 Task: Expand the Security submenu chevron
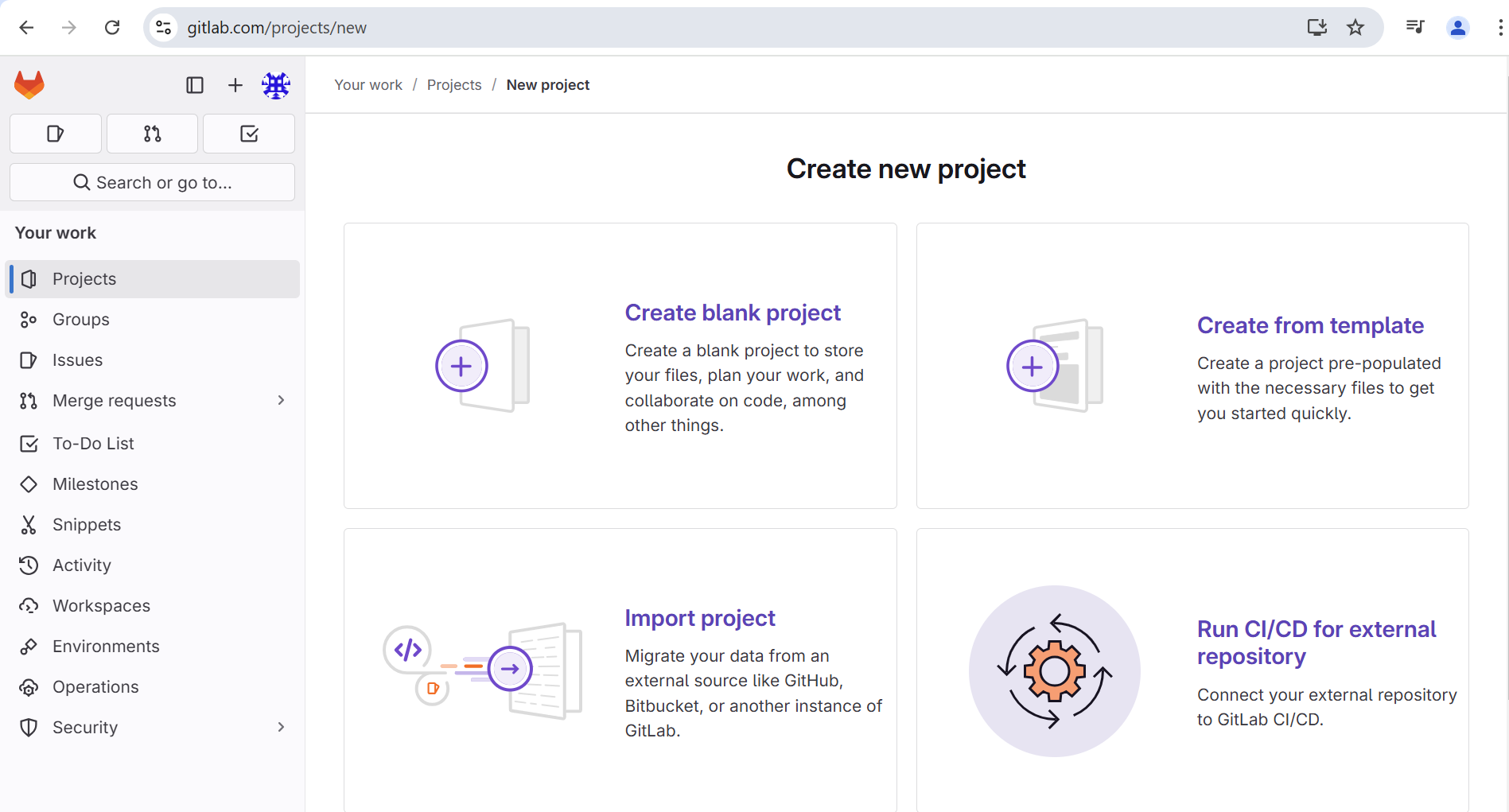tap(281, 727)
